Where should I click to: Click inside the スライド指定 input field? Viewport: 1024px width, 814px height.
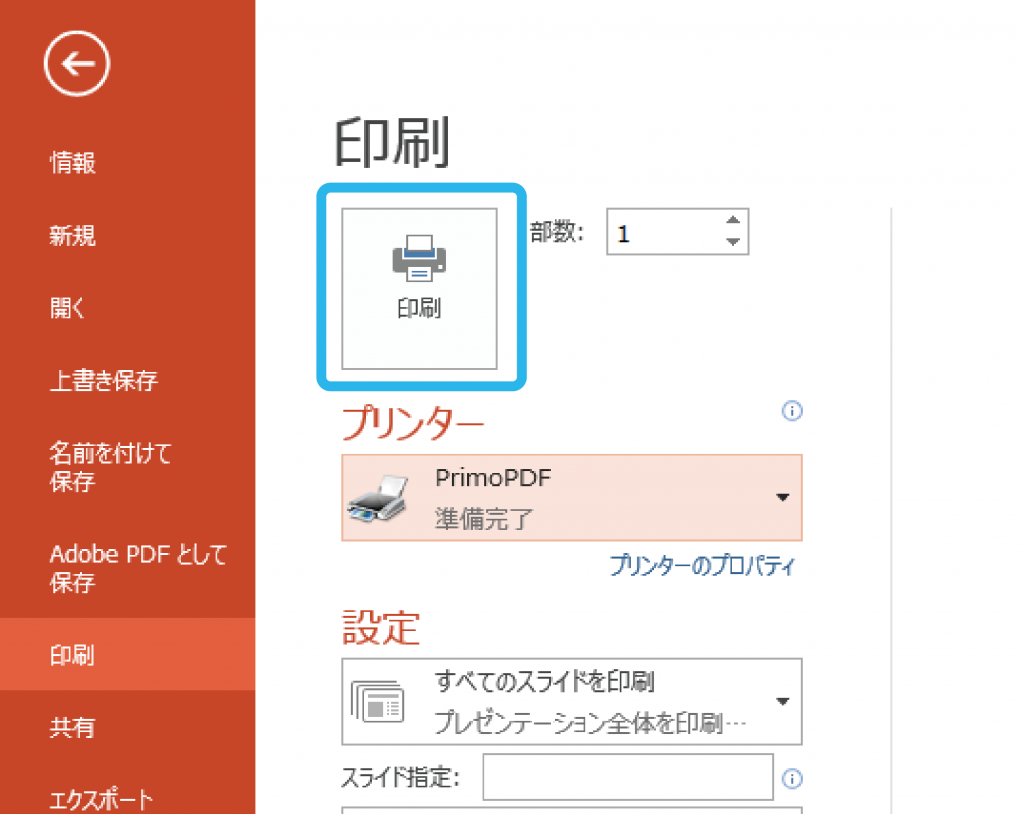pos(628,778)
